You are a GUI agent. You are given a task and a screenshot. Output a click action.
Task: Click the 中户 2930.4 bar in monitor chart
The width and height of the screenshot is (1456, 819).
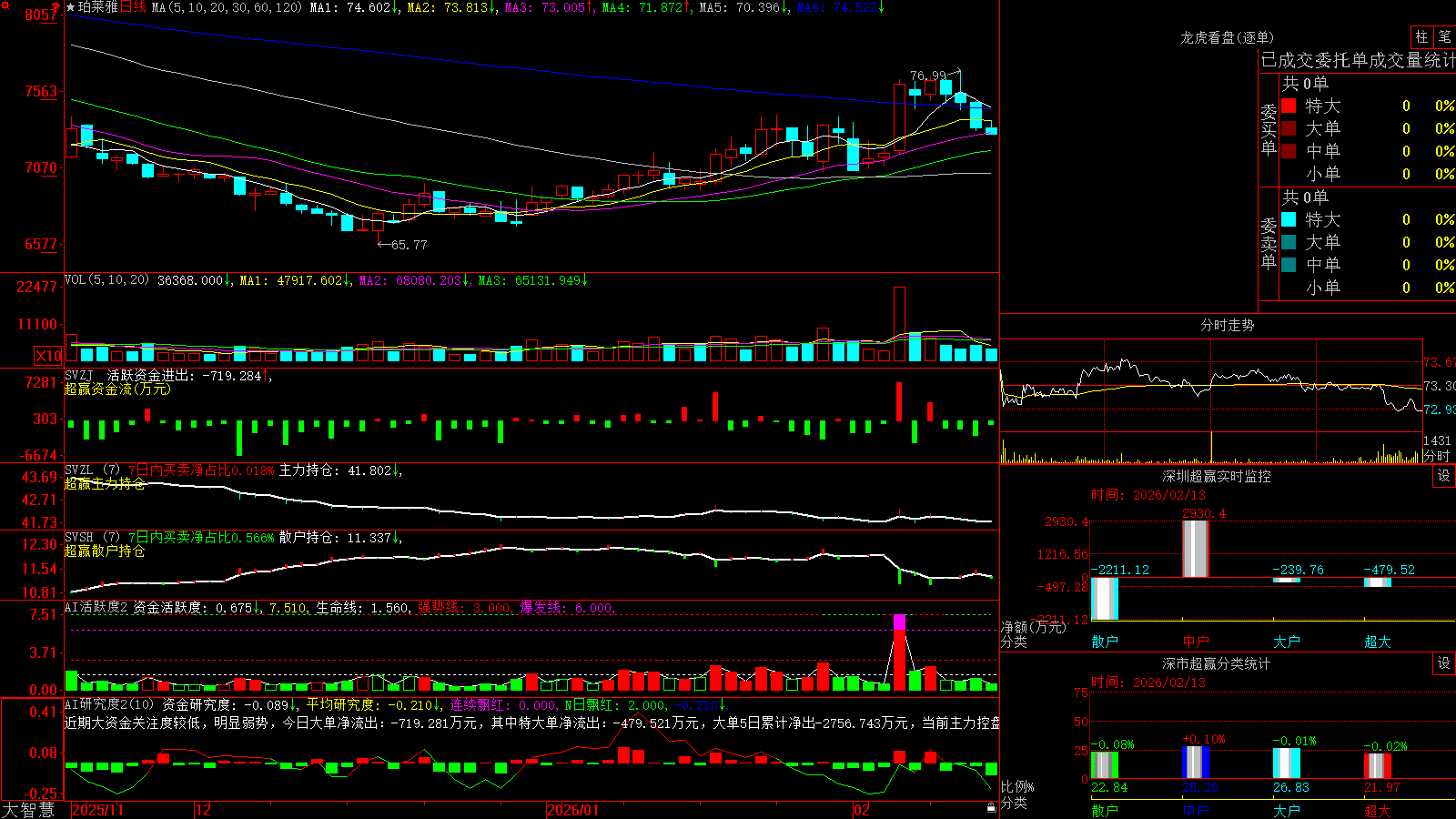click(1196, 549)
